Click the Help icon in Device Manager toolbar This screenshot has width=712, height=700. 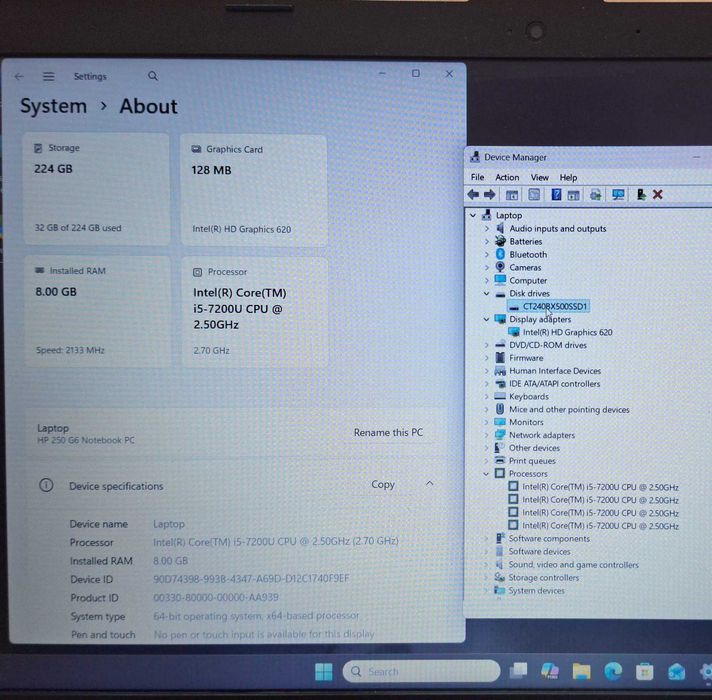pos(556,195)
